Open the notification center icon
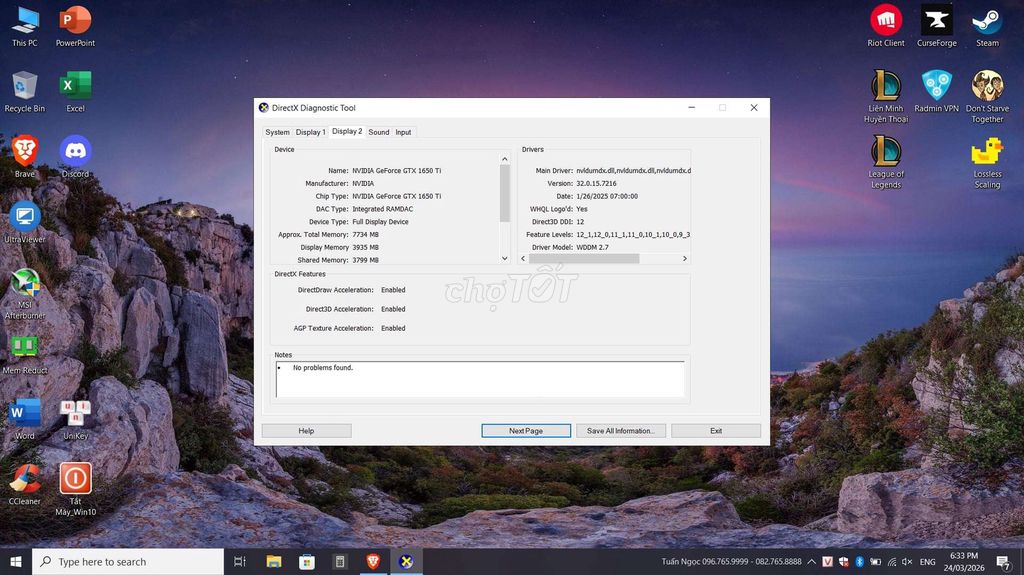 (x=1003, y=561)
